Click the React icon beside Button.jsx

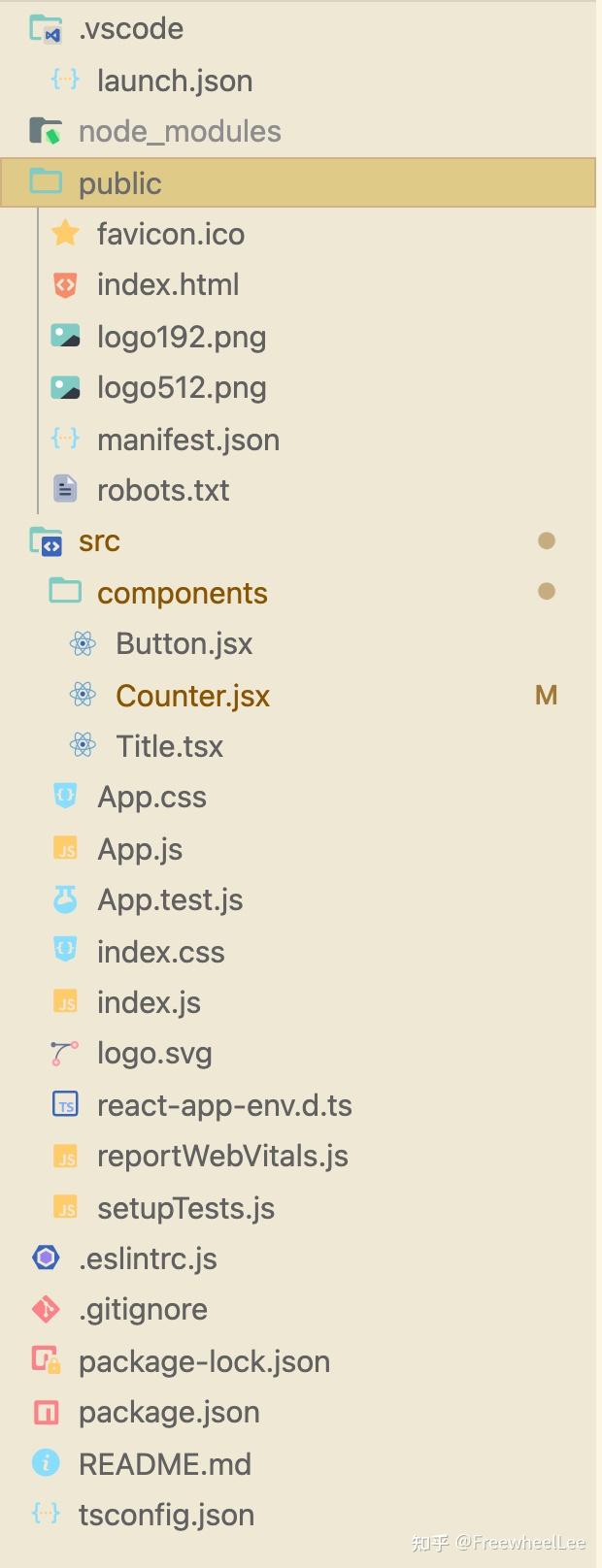pos(83,643)
